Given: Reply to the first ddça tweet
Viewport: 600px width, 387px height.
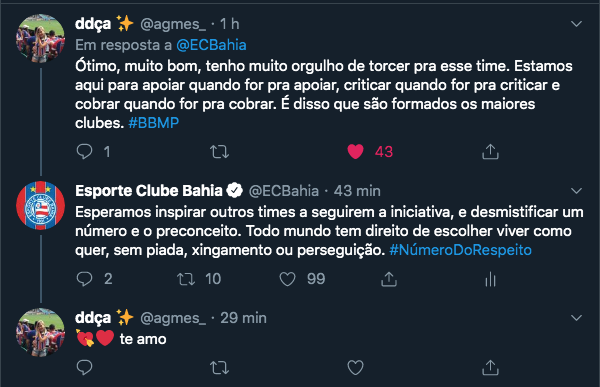Looking at the screenshot, I should 85,152.
